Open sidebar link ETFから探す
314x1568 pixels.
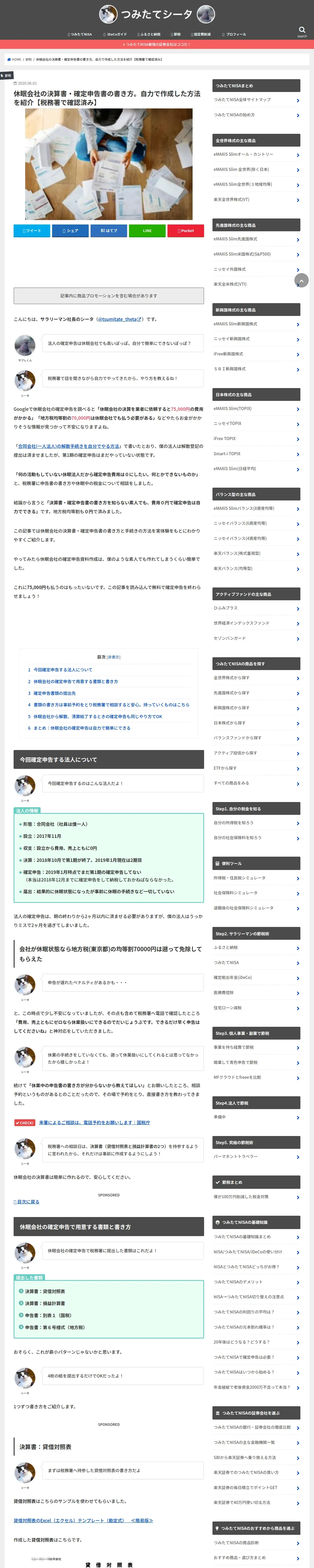[x=225, y=768]
